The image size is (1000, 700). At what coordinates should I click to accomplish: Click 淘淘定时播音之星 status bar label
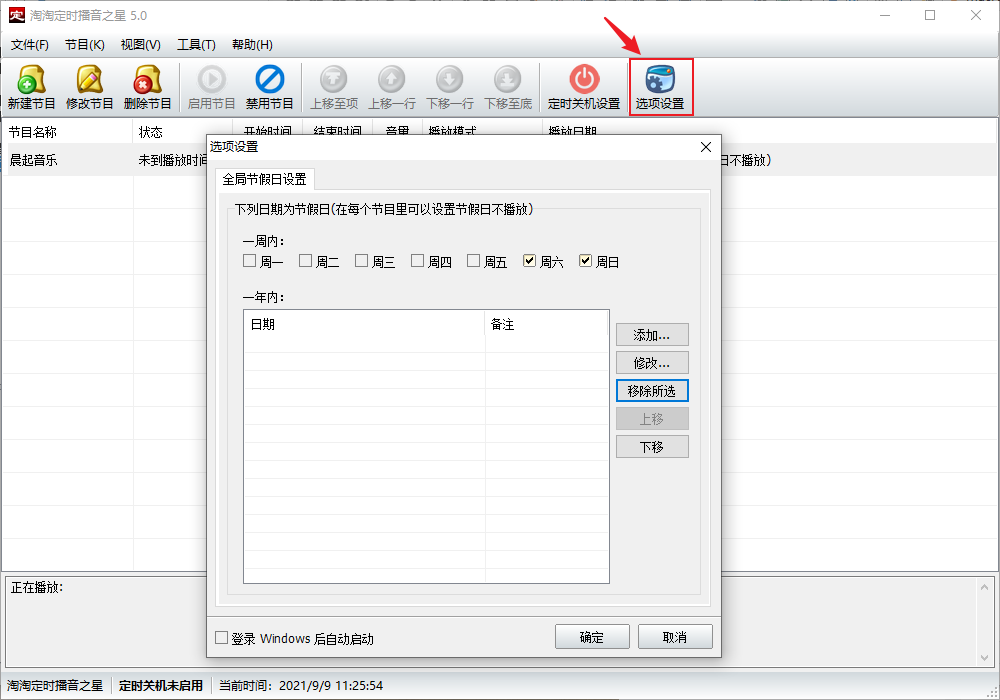55,685
